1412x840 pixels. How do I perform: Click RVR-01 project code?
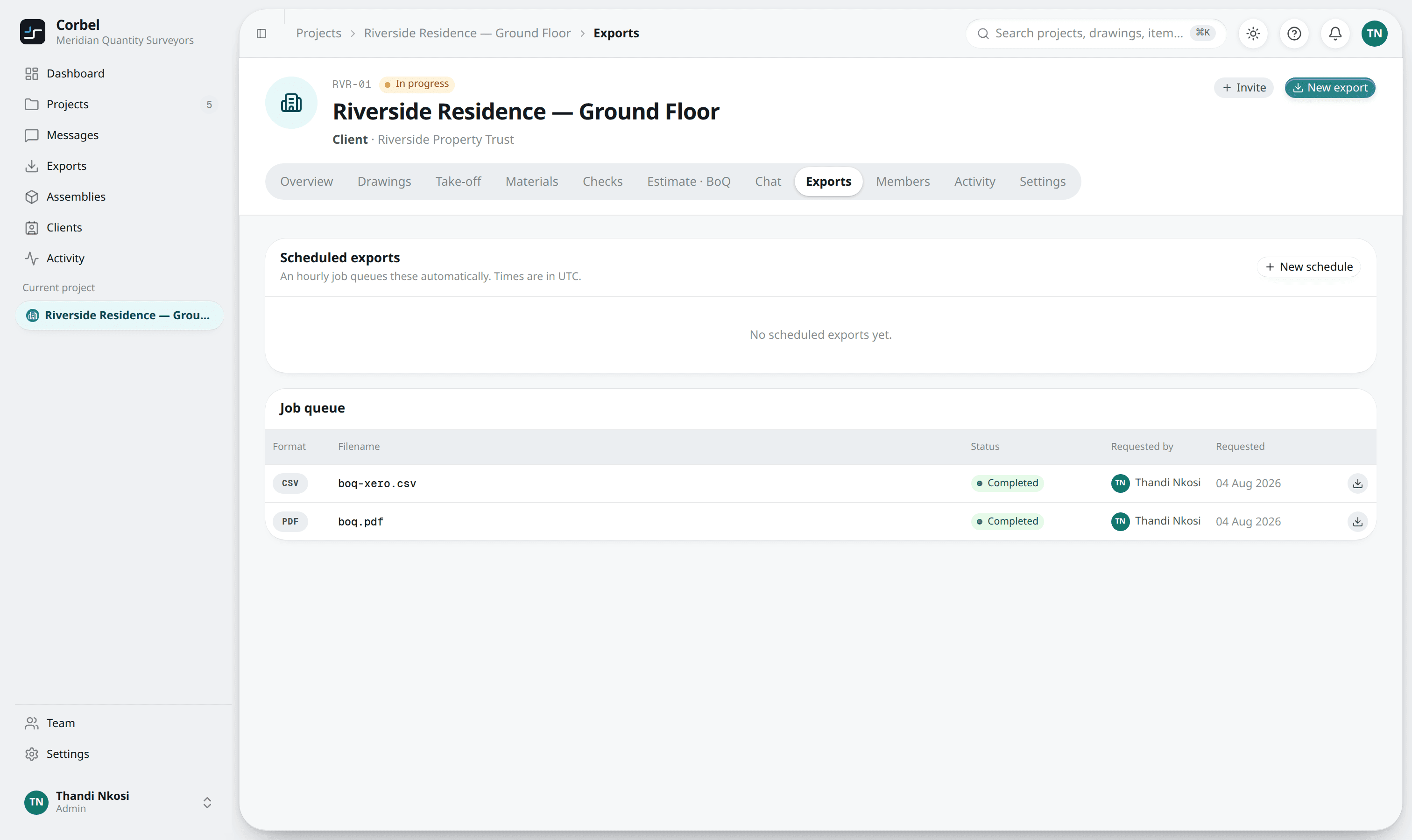(x=352, y=84)
